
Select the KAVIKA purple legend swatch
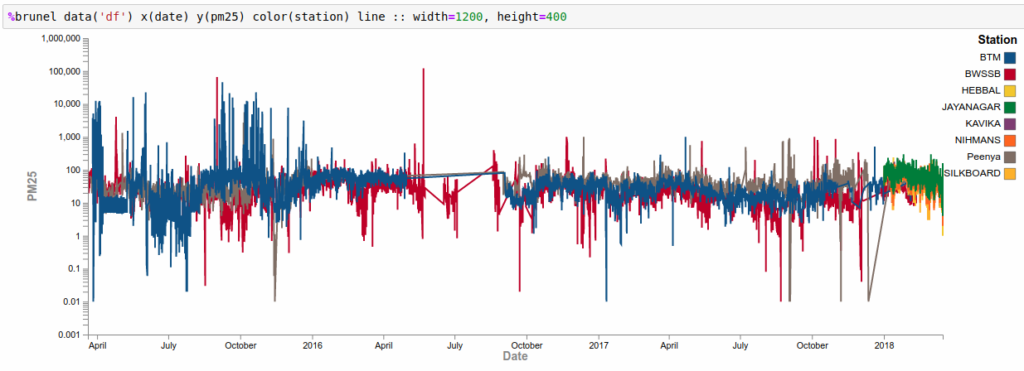1010,123
